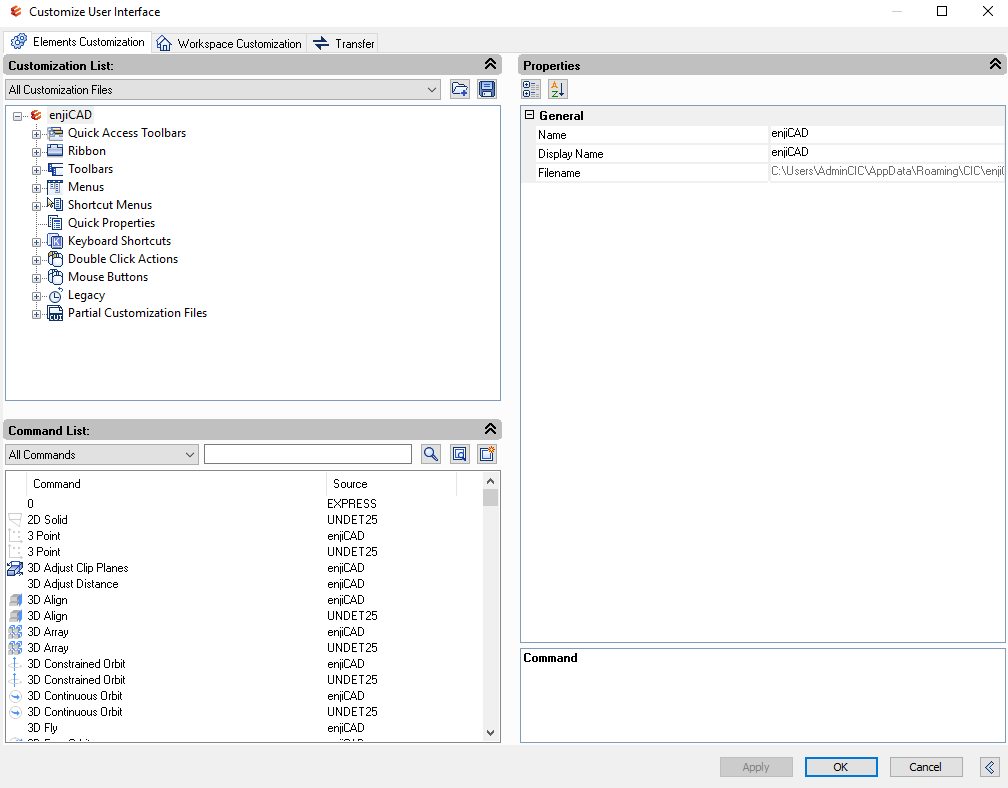1008x788 pixels.
Task: Click the Shortcut Menus node icon
Action: point(55,204)
